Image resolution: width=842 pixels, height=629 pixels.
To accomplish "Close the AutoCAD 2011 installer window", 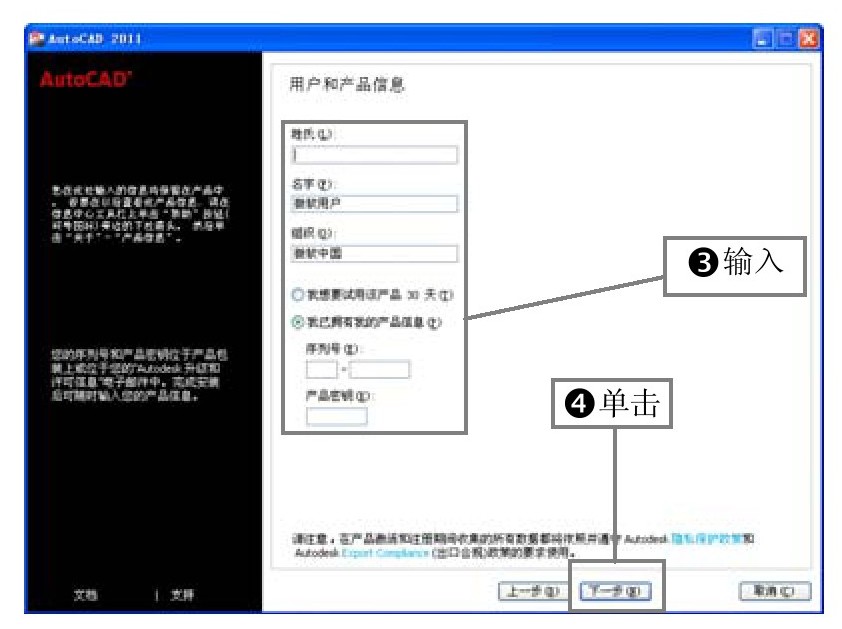I will coord(809,39).
